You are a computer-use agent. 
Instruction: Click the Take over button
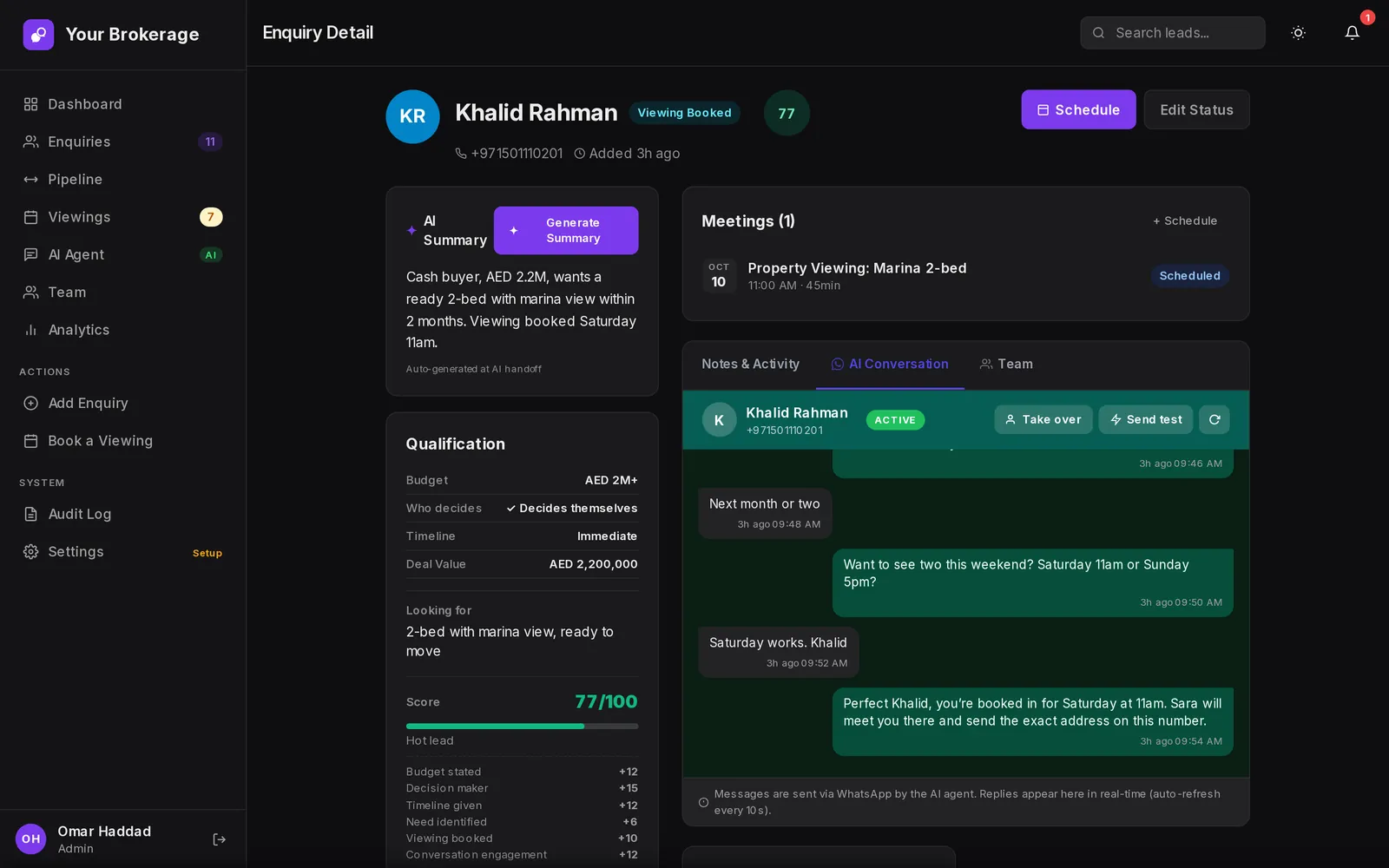point(1043,420)
